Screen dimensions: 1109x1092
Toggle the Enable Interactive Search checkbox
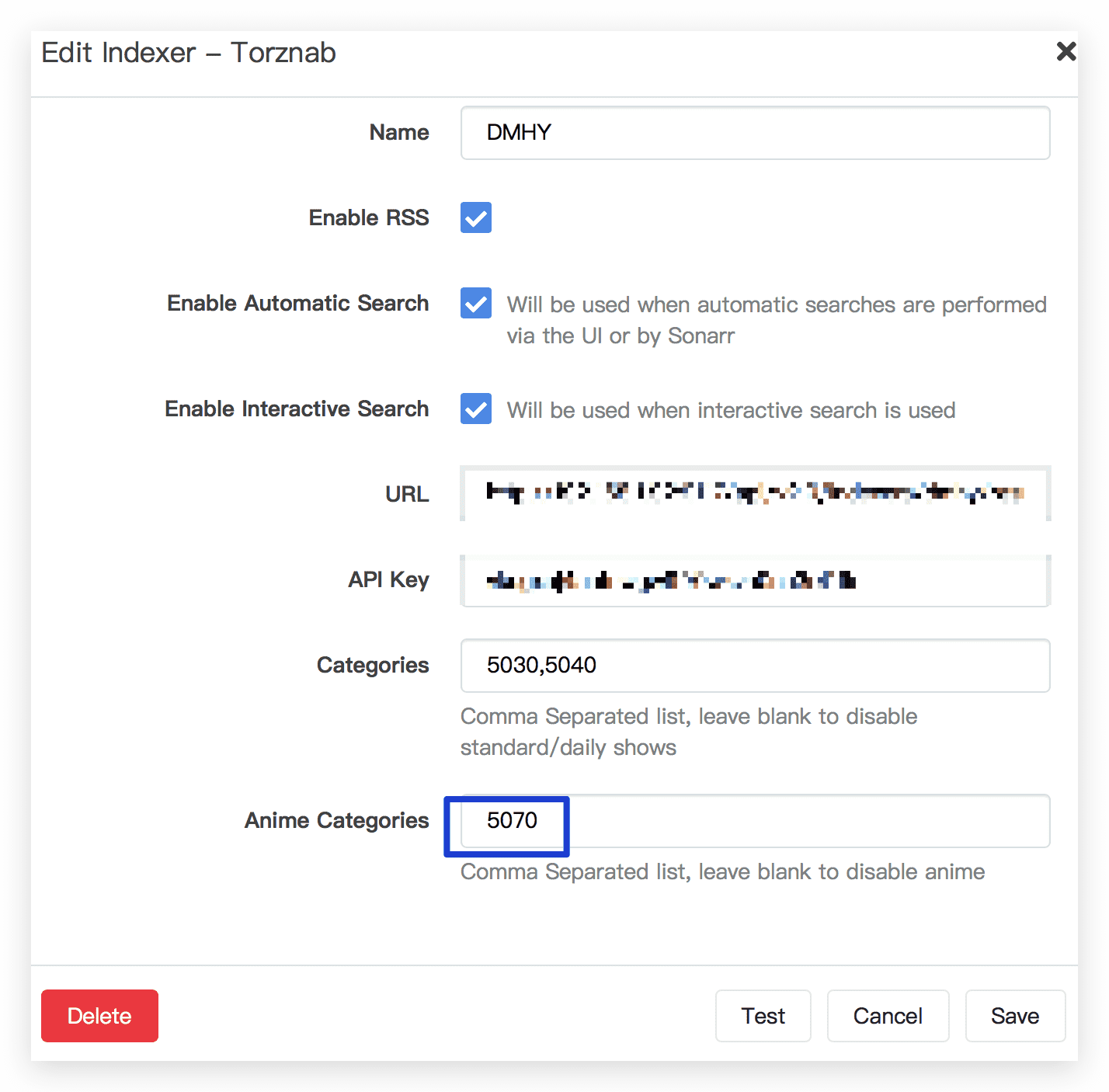(476, 409)
